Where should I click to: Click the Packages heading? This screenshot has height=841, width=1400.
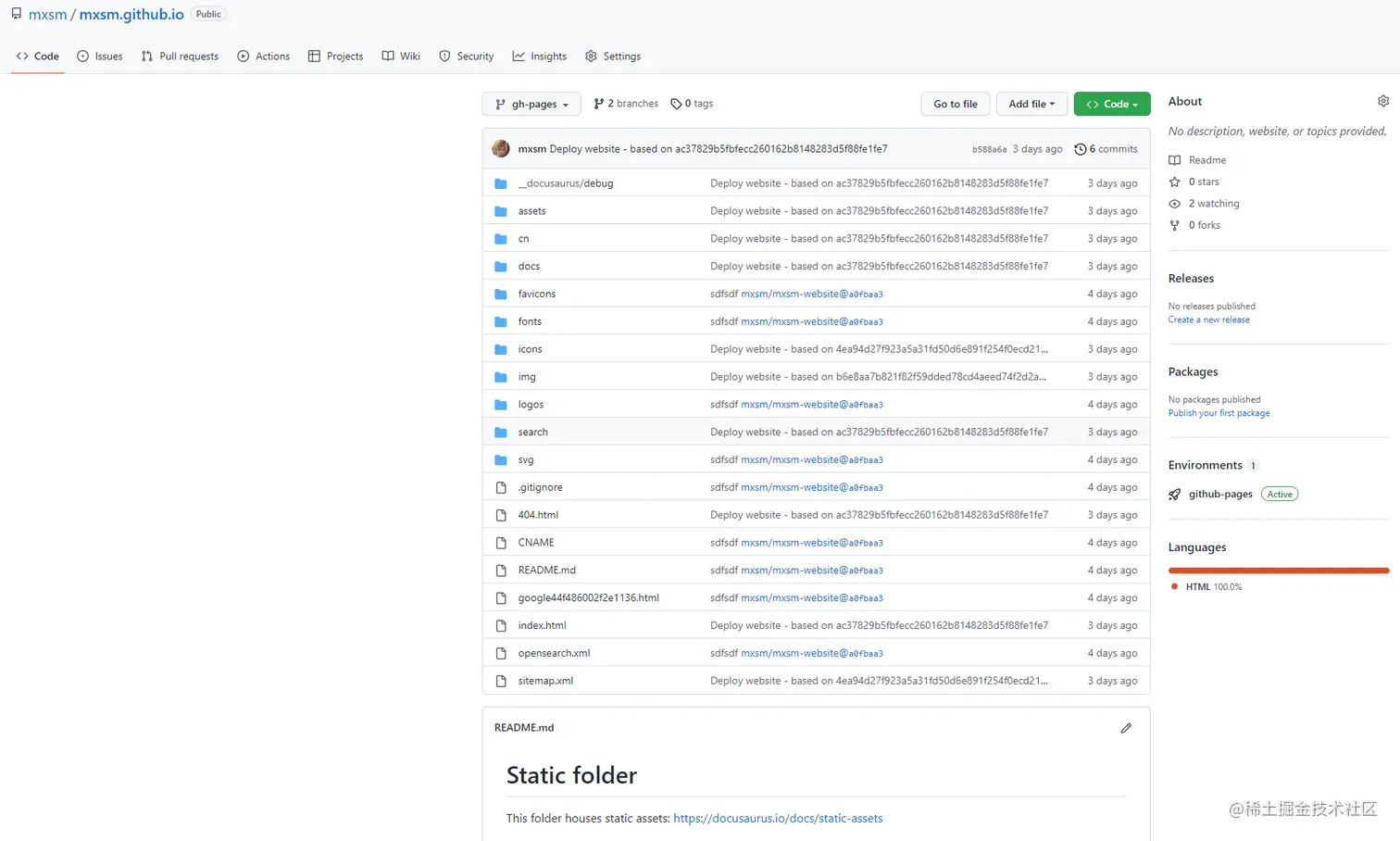1193,371
